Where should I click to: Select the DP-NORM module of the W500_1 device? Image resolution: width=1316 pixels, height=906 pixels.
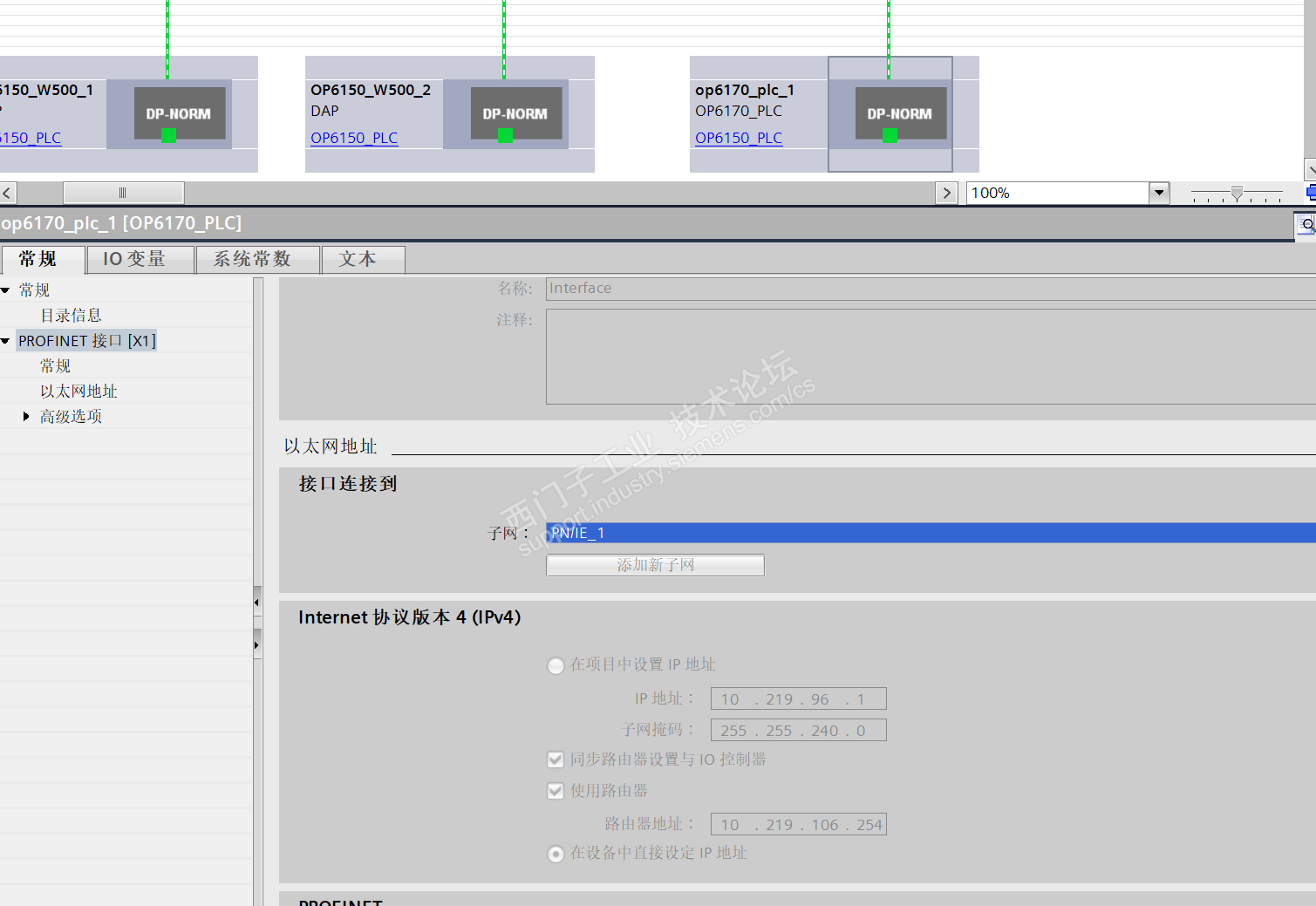click(179, 113)
